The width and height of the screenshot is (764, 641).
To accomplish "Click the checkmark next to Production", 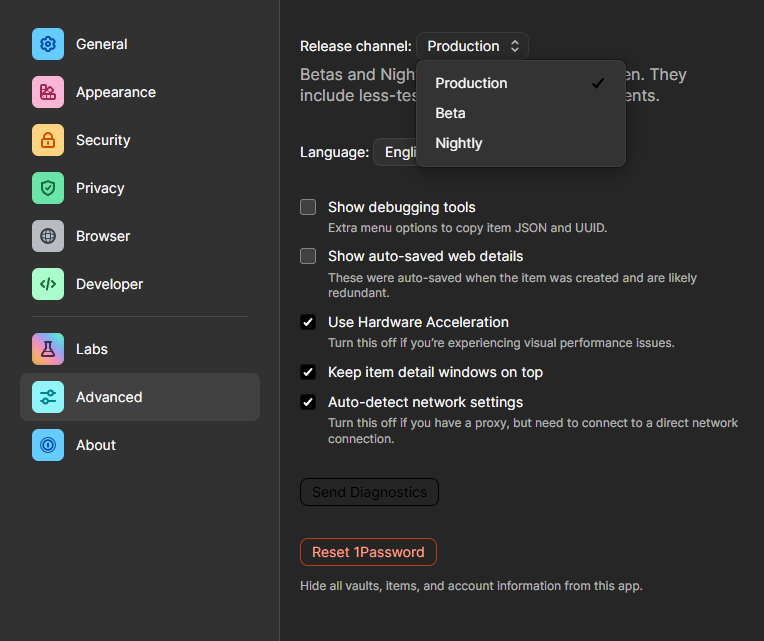I will click(598, 83).
